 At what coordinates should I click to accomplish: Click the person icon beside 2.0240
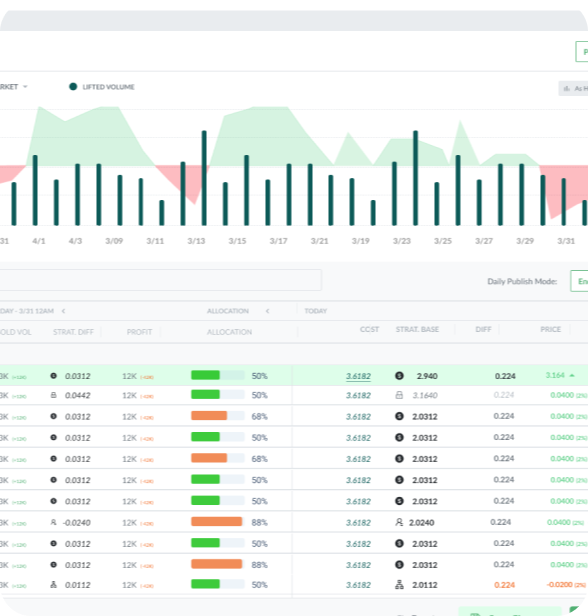coord(399,522)
